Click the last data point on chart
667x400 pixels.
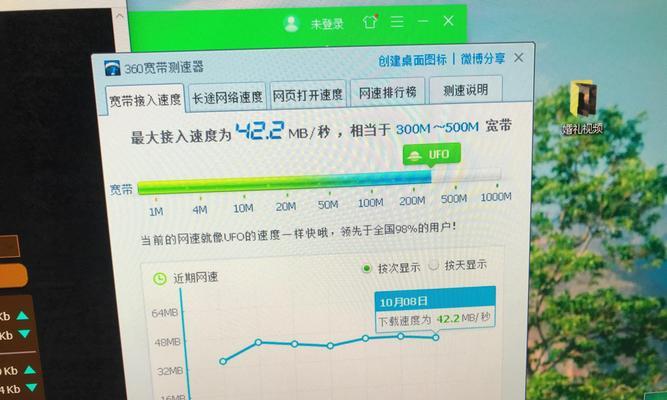[436, 337]
